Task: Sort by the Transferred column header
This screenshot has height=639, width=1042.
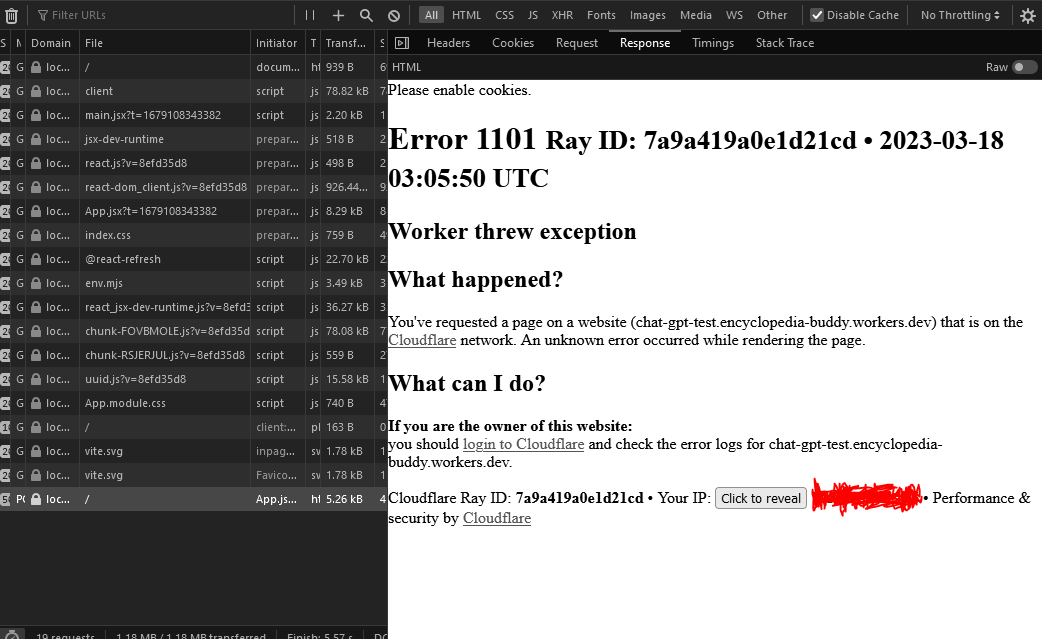Action: point(348,43)
